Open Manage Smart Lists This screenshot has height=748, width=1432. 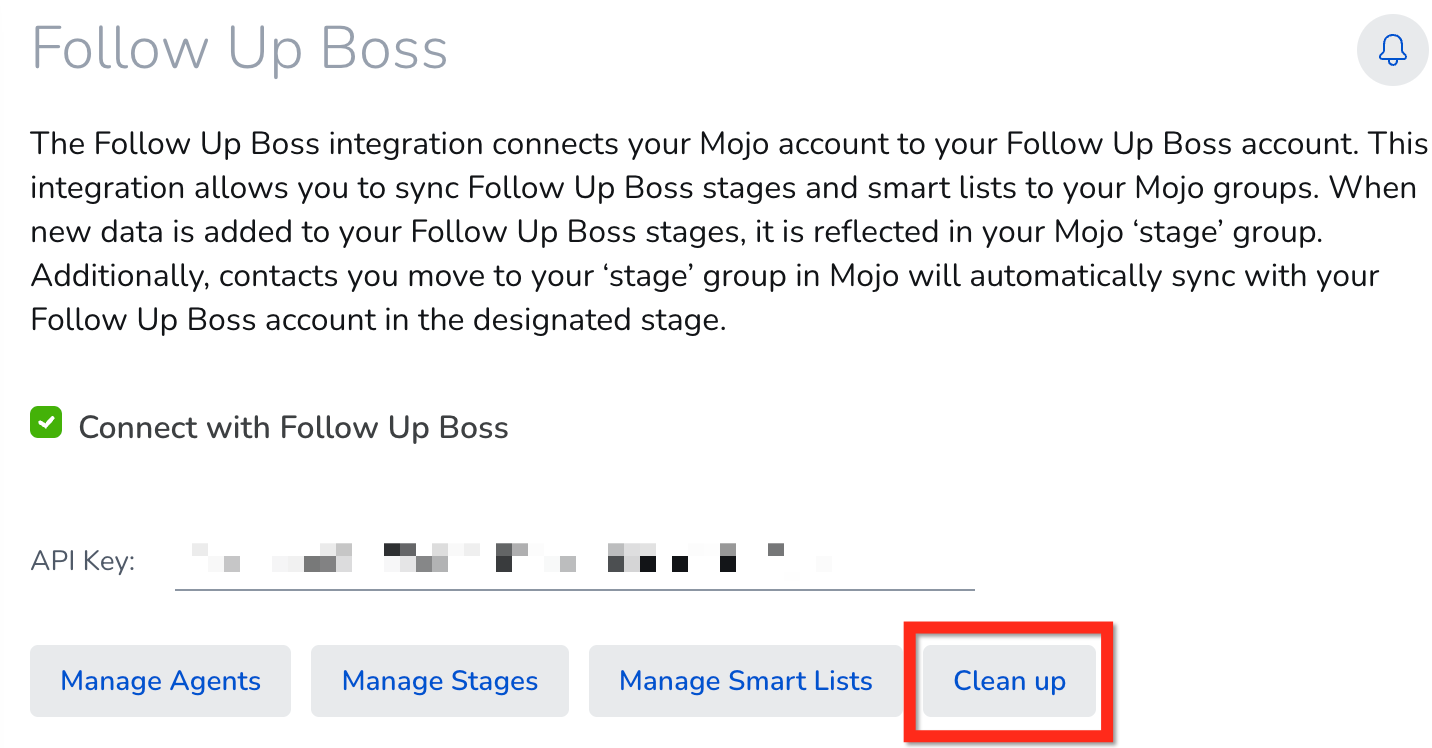(746, 681)
